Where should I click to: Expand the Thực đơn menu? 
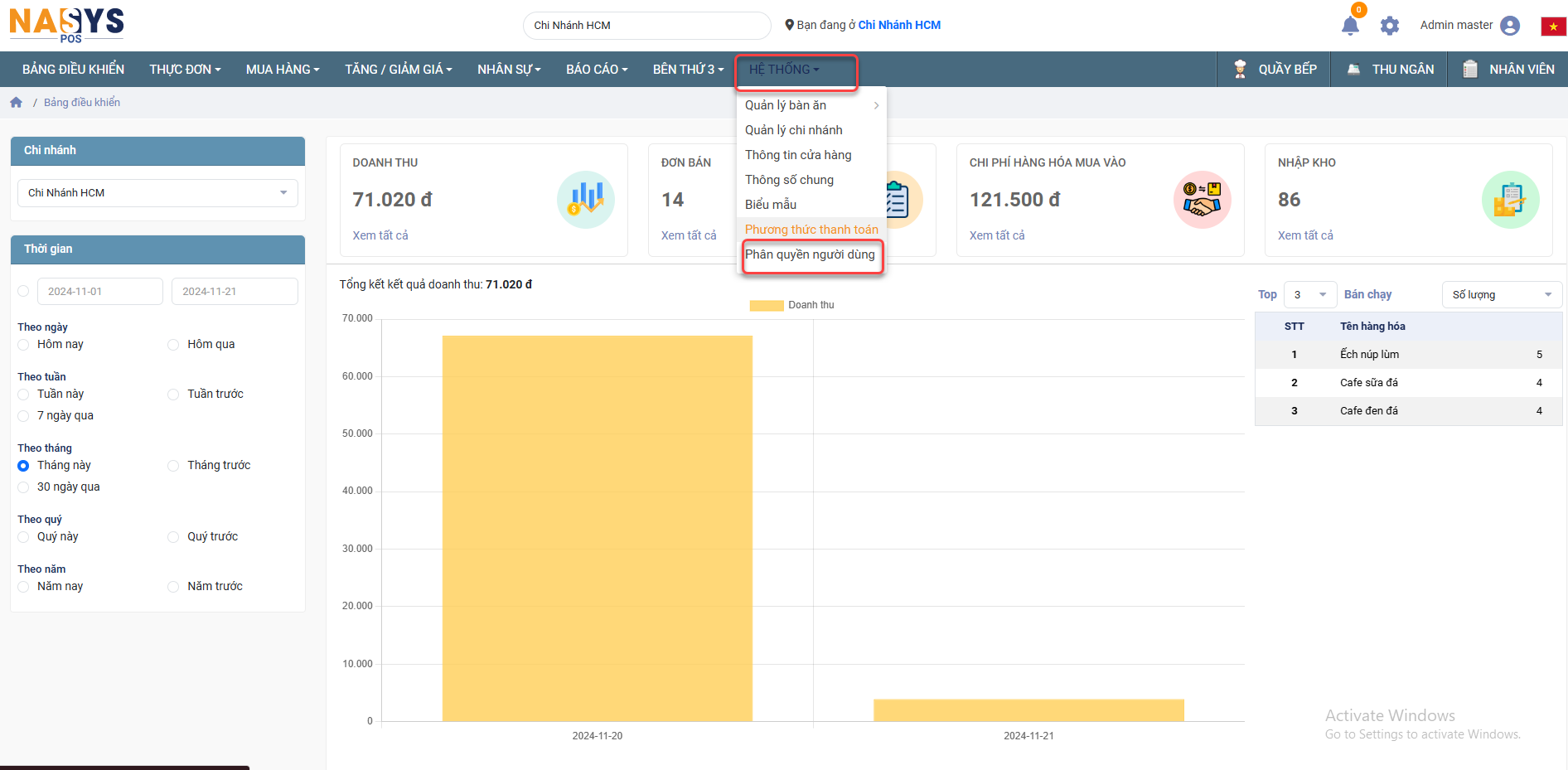coord(185,70)
